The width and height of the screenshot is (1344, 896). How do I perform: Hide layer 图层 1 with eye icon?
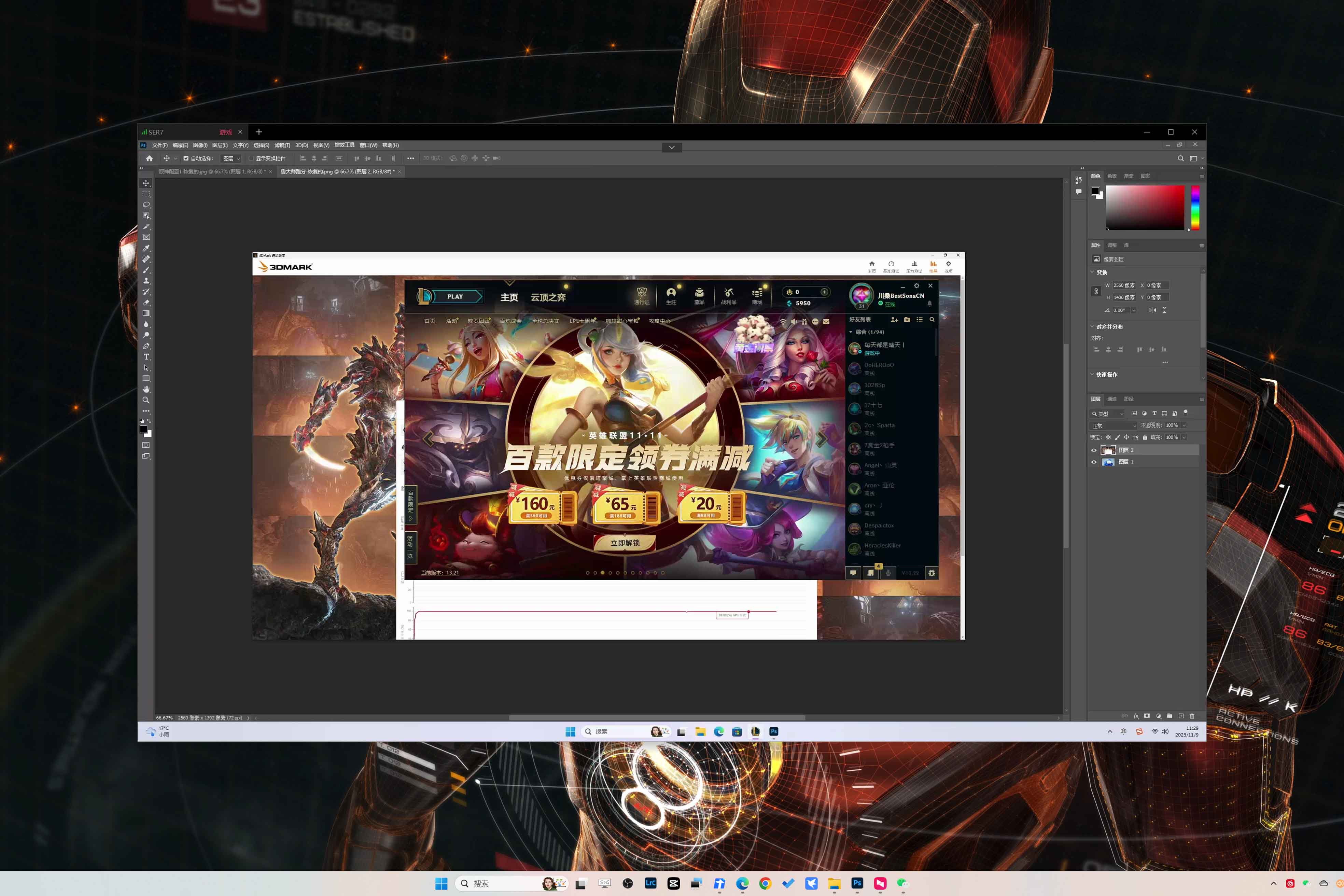1094,462
